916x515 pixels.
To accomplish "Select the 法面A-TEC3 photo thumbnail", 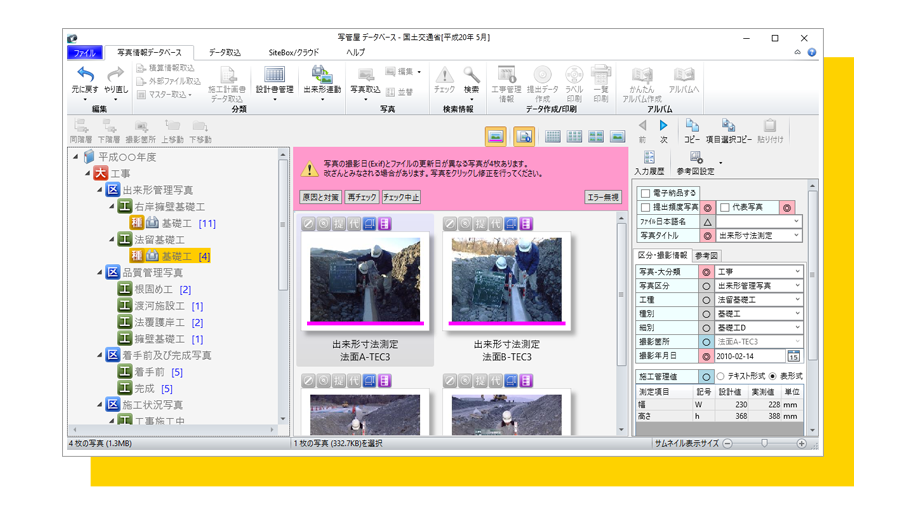I will pos(365,280).
